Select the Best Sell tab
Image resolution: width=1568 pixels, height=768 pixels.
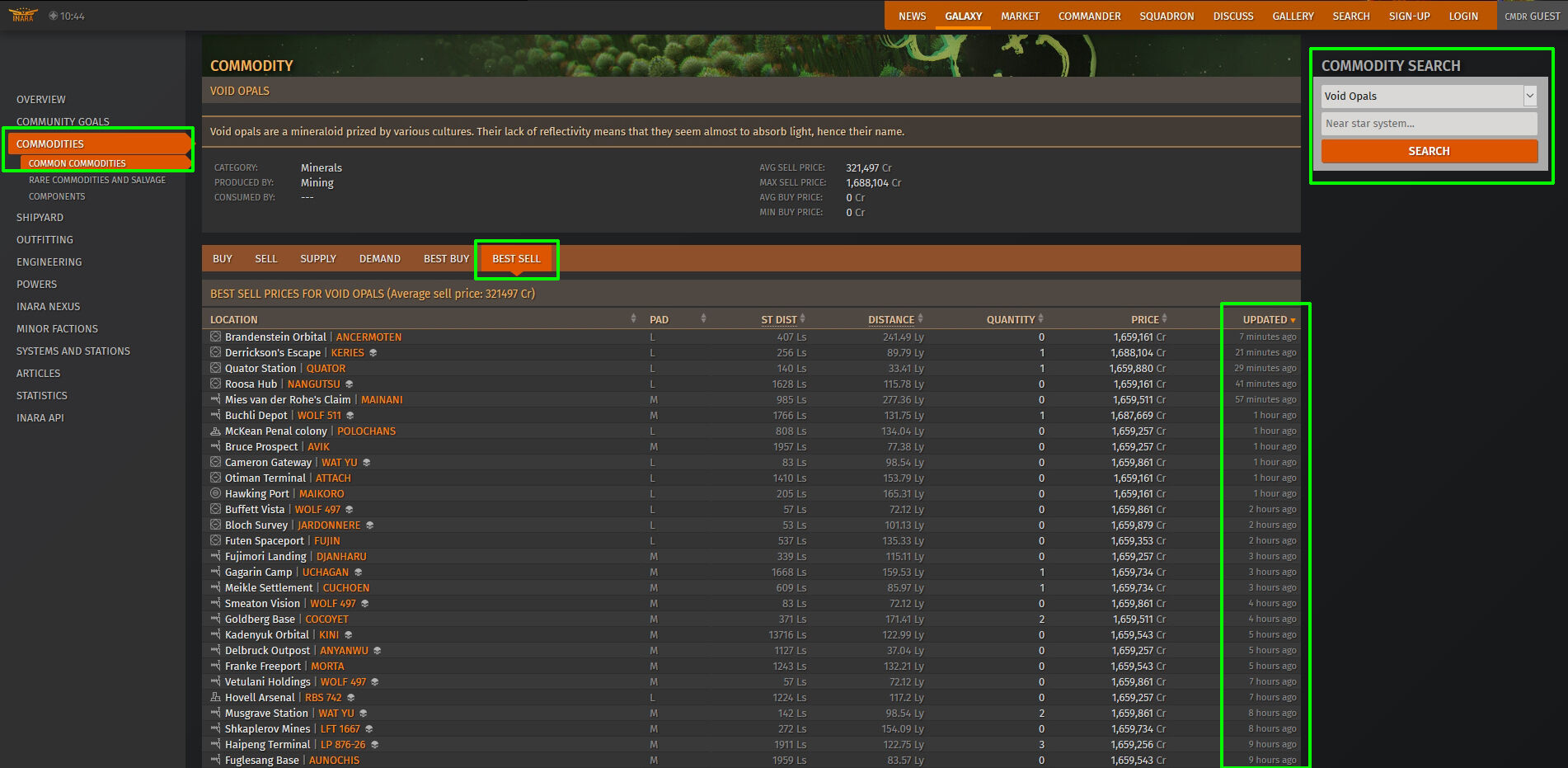click(517, 258)
